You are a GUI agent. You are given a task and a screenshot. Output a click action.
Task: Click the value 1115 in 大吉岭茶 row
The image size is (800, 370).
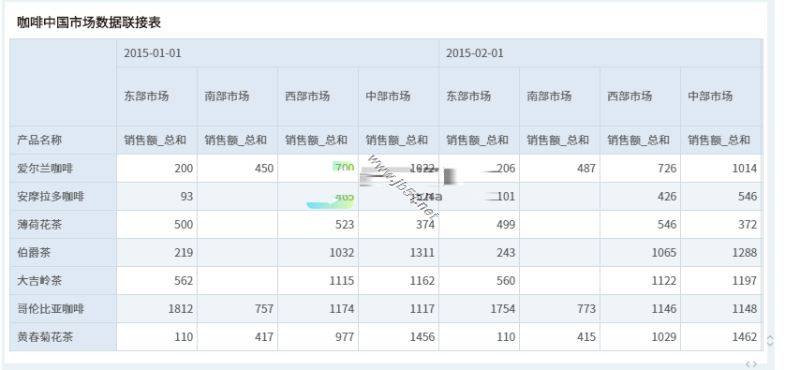(x=342, y=281)
